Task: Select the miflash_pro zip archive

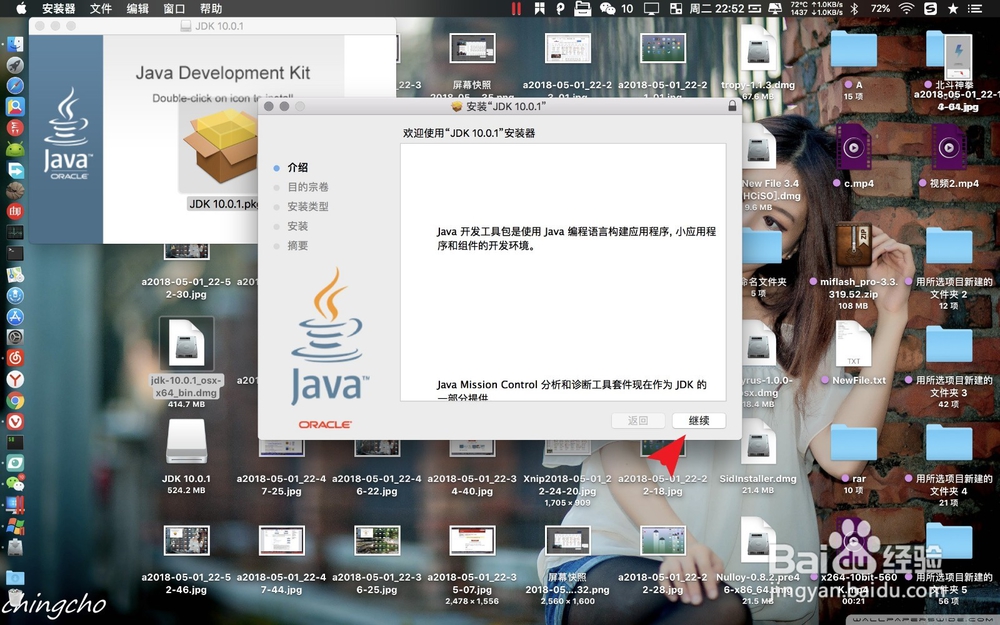Action: coord(853,245)
